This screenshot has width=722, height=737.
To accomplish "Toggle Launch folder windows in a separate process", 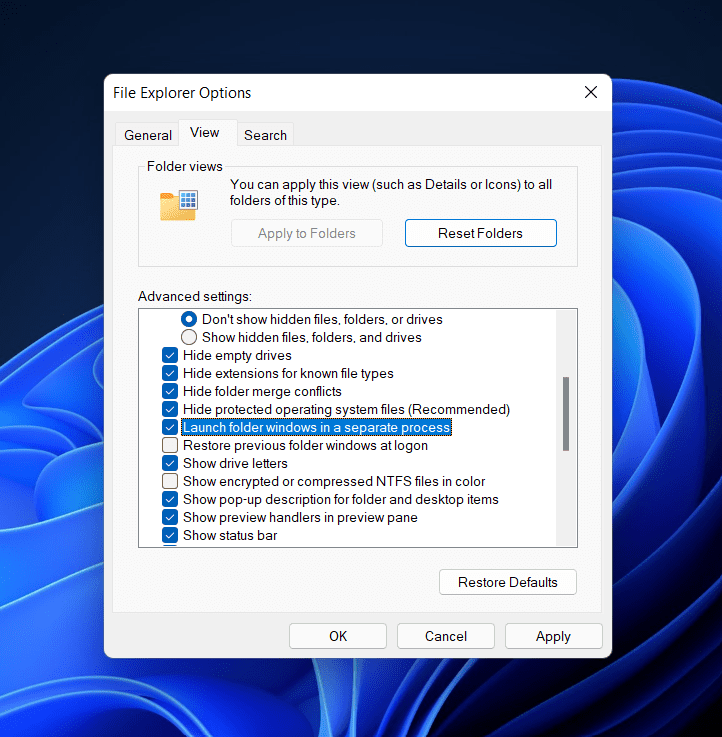I will (170, 427).
